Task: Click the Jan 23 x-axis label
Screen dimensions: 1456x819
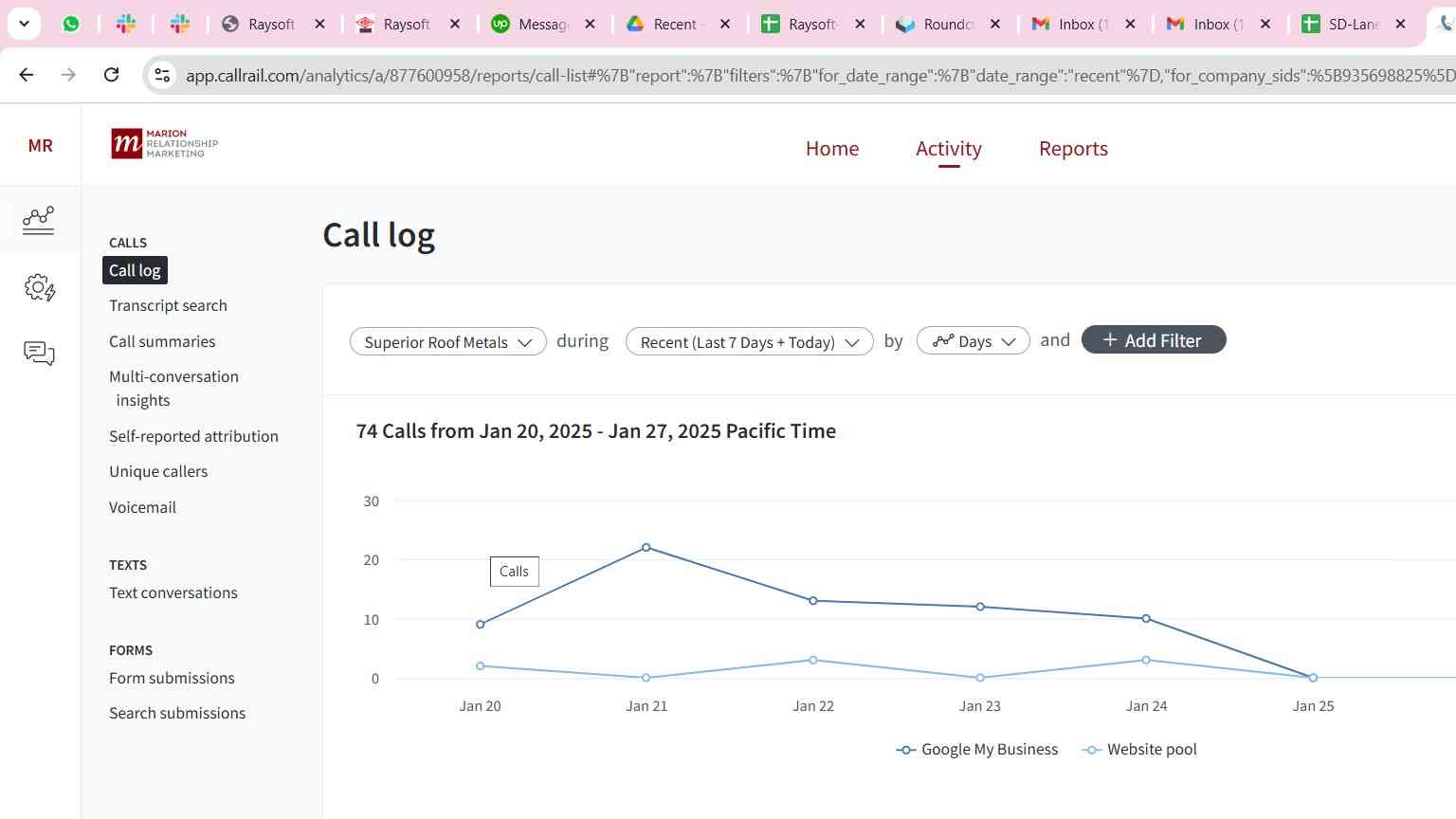Action: click(979, 705)
